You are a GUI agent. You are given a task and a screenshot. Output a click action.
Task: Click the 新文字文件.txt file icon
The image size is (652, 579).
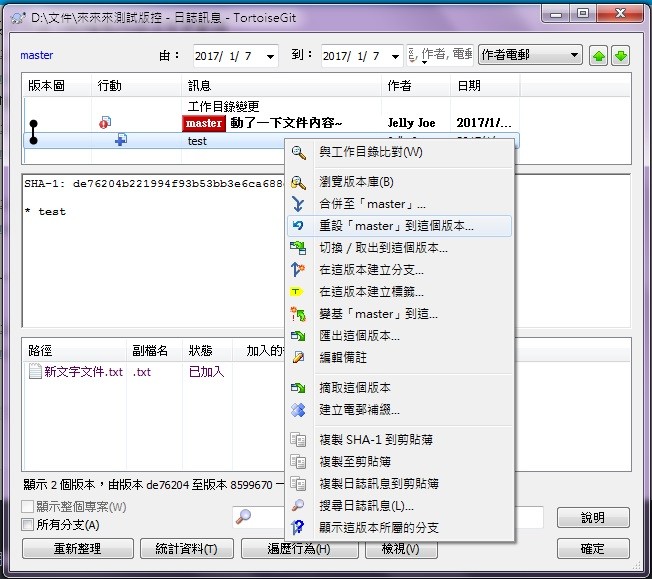[35, 371]
